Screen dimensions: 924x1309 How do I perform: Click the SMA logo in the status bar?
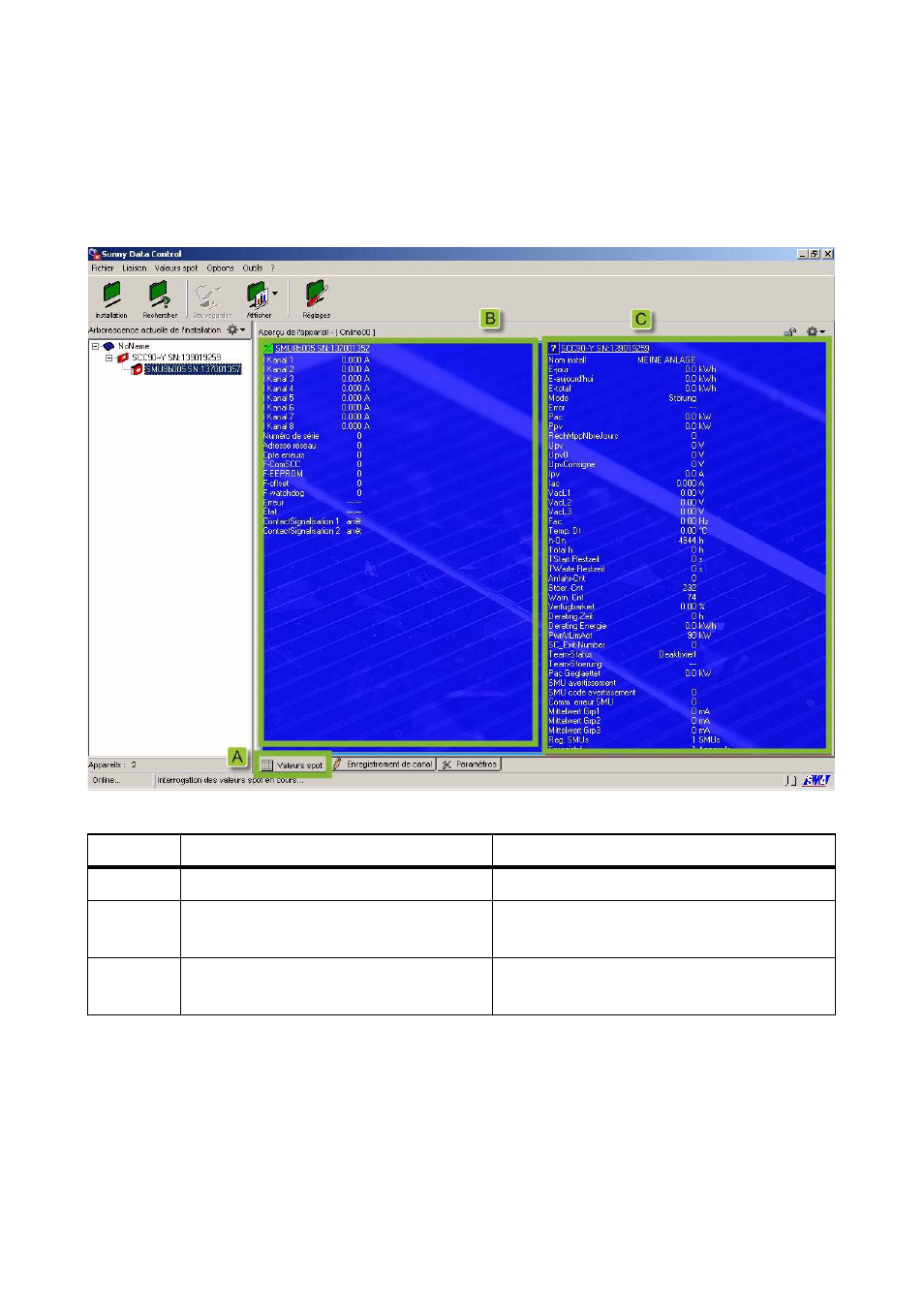816,780
